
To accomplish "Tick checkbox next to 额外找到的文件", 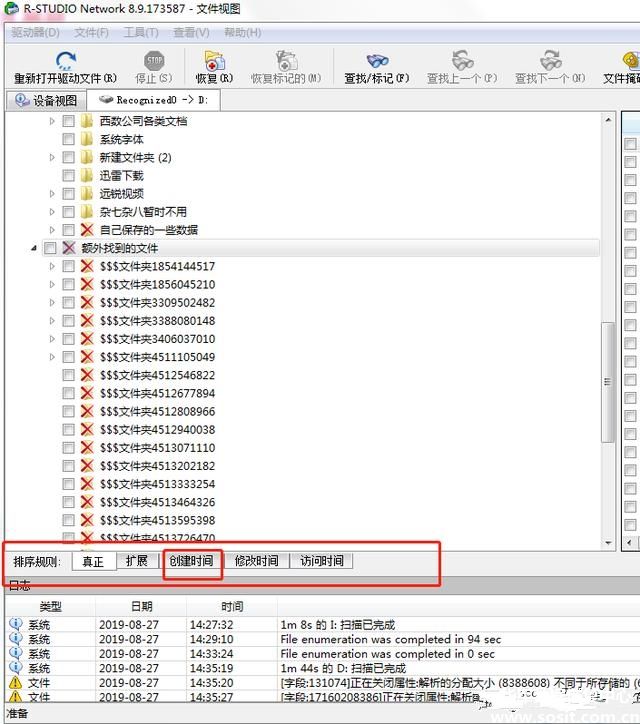I will (x=50, y=248).
